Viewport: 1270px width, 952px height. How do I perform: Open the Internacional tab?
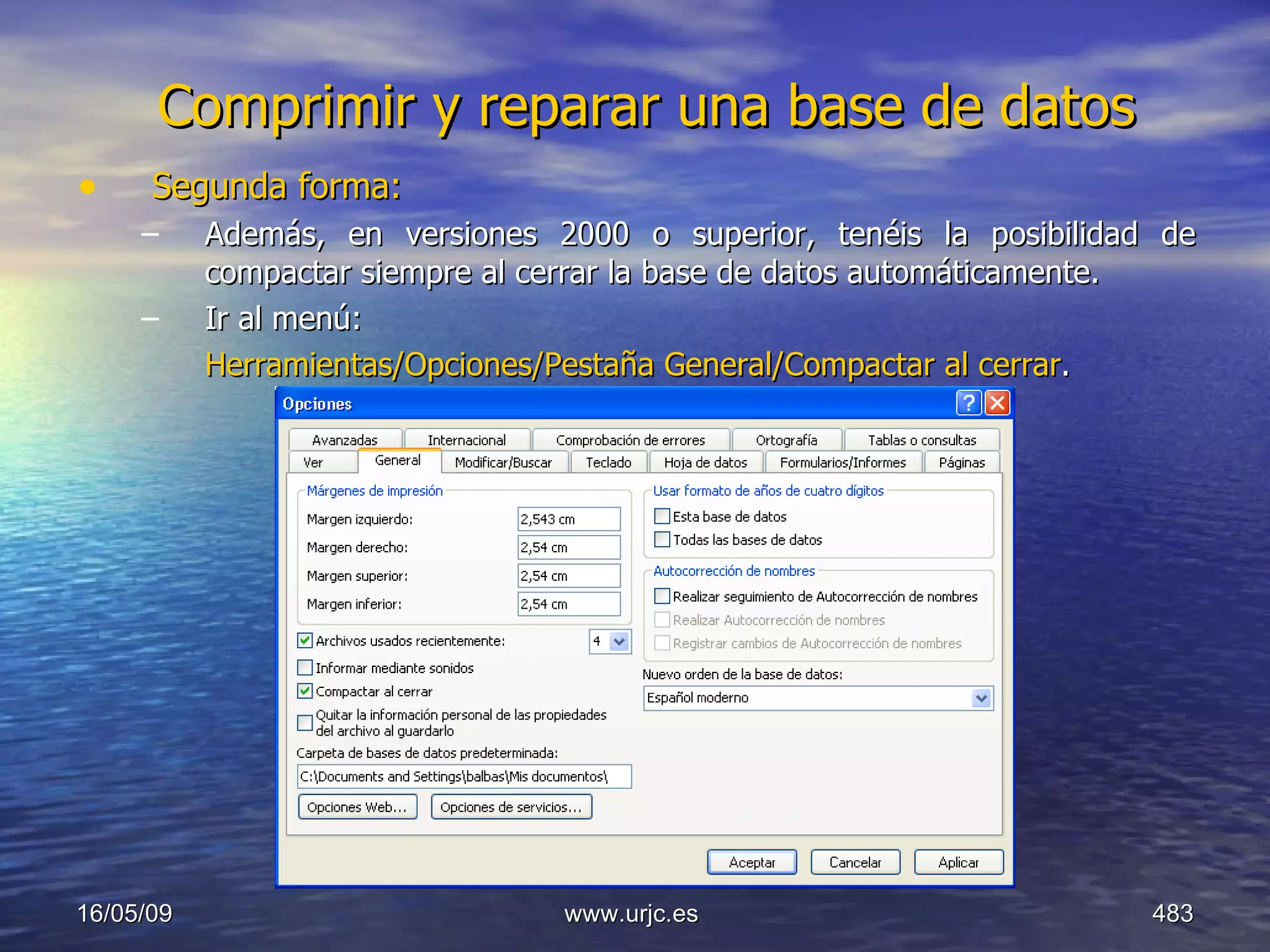[x=467, y=440]
